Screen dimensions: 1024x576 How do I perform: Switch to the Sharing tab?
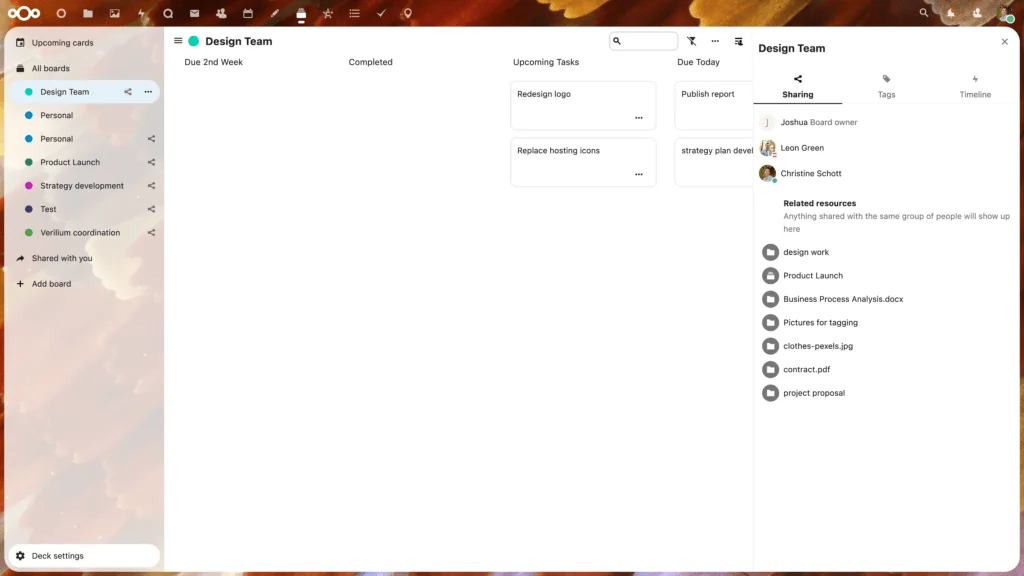point(797,86)
